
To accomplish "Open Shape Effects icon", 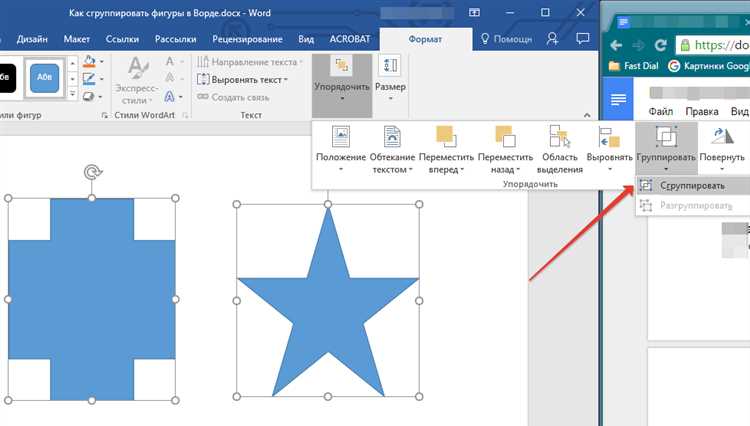I will pyautogui.click(x=88, y=96).
